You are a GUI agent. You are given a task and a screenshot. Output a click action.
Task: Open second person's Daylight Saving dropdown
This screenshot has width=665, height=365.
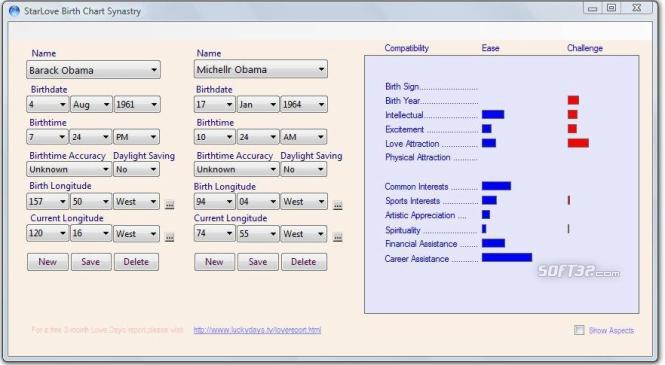(304, 170)
